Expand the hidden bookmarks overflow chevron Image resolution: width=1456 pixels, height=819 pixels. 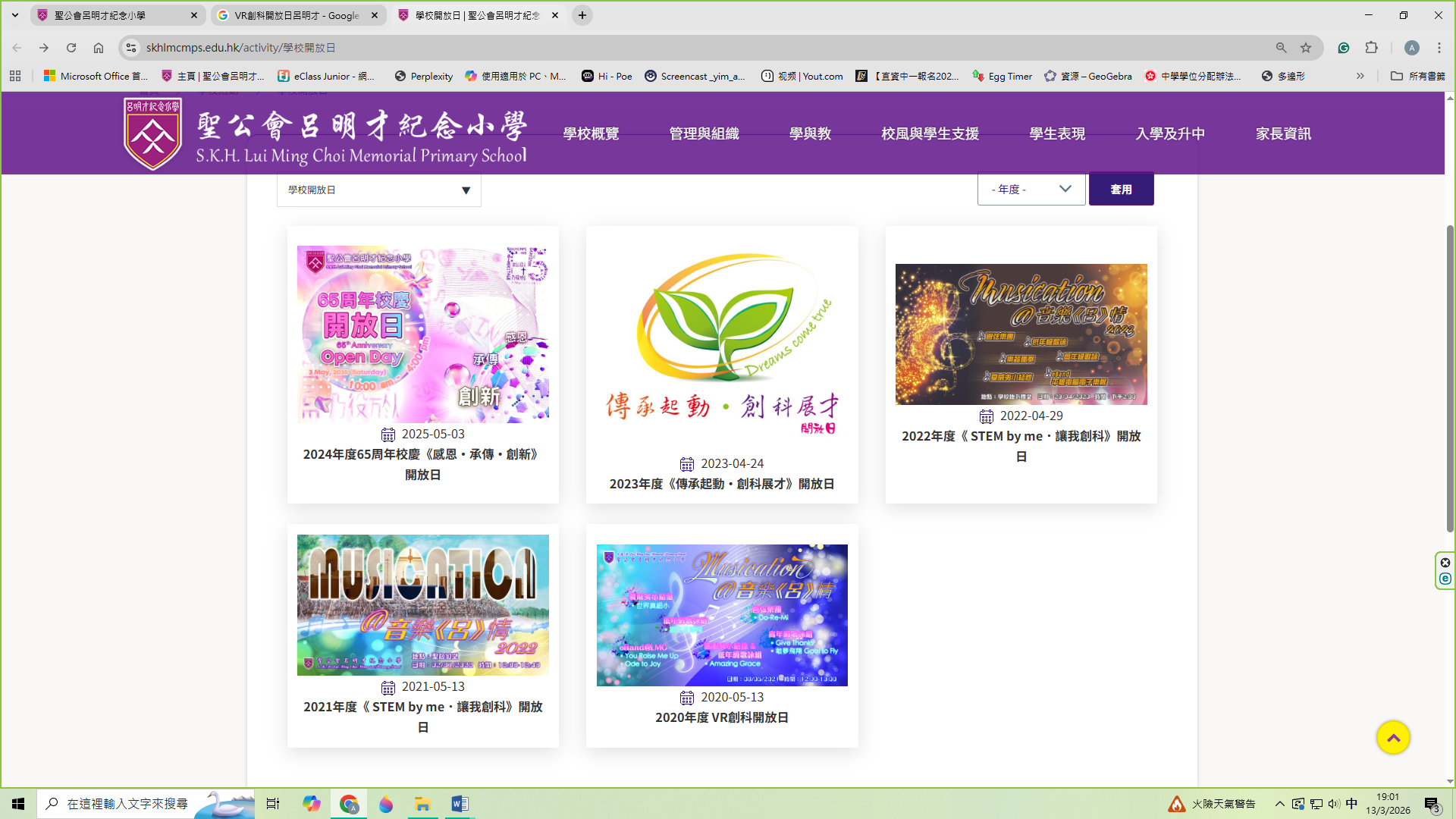(x=1360, y=76)
